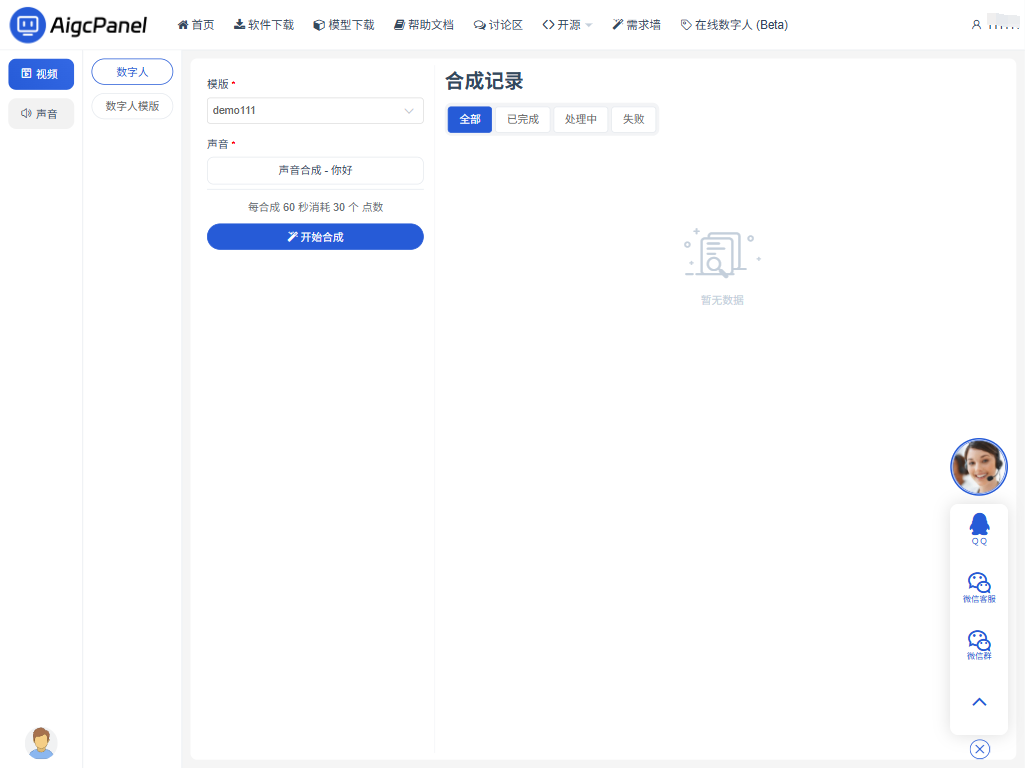Click the 微信客服 WeChat support icon
Viewport: 1025px width, 768px height.
click(x=979, y=587)
